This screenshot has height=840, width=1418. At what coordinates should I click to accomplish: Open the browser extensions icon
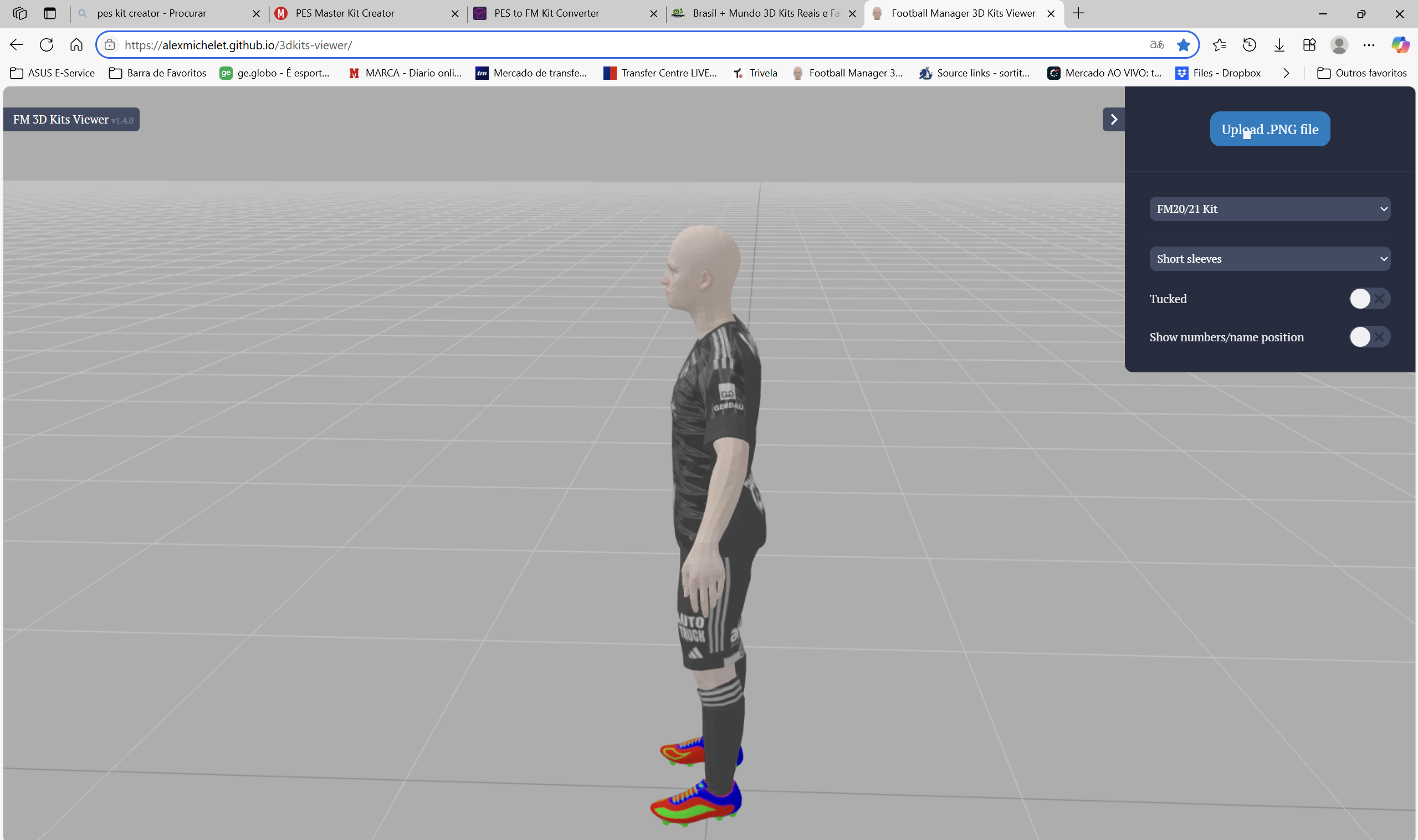click(x=1309, y=45)
